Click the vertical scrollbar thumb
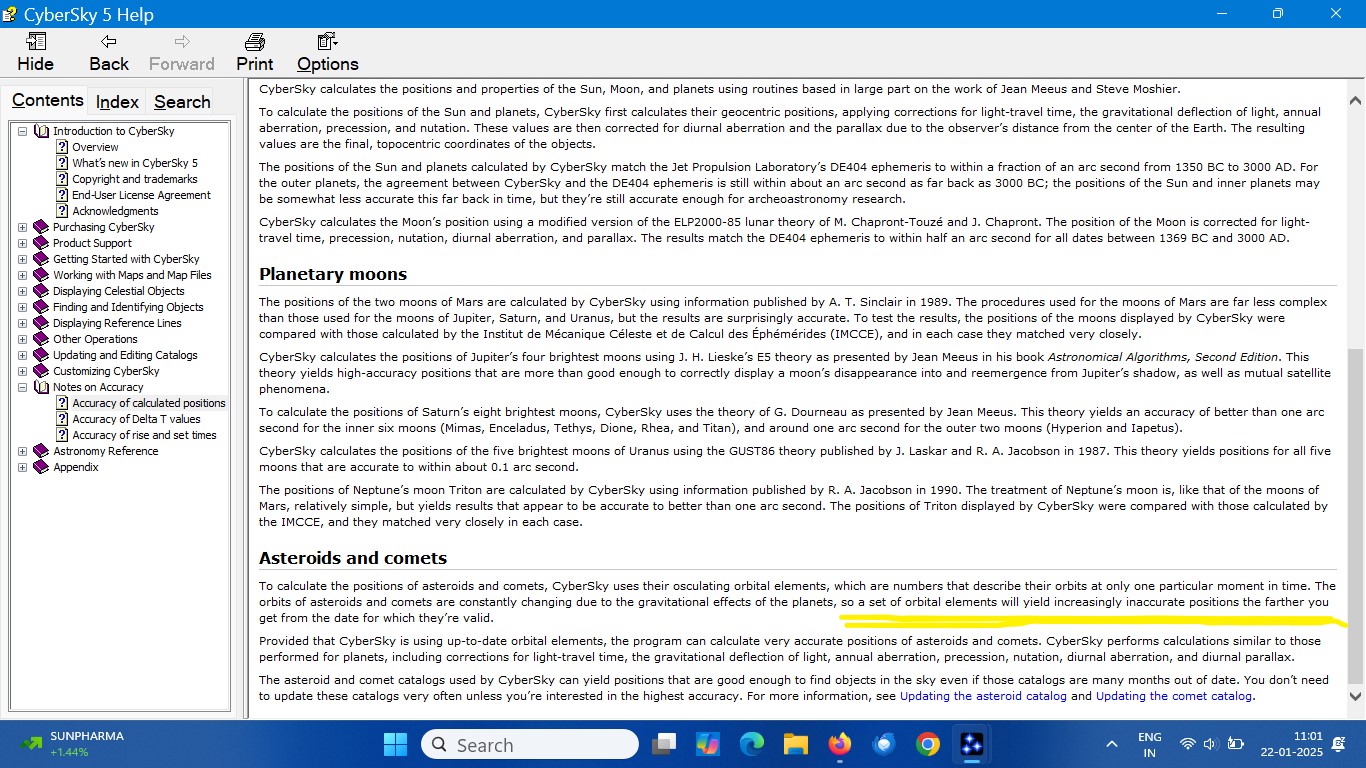This screenshot has width=1366, height=768. click(1355, 515)
